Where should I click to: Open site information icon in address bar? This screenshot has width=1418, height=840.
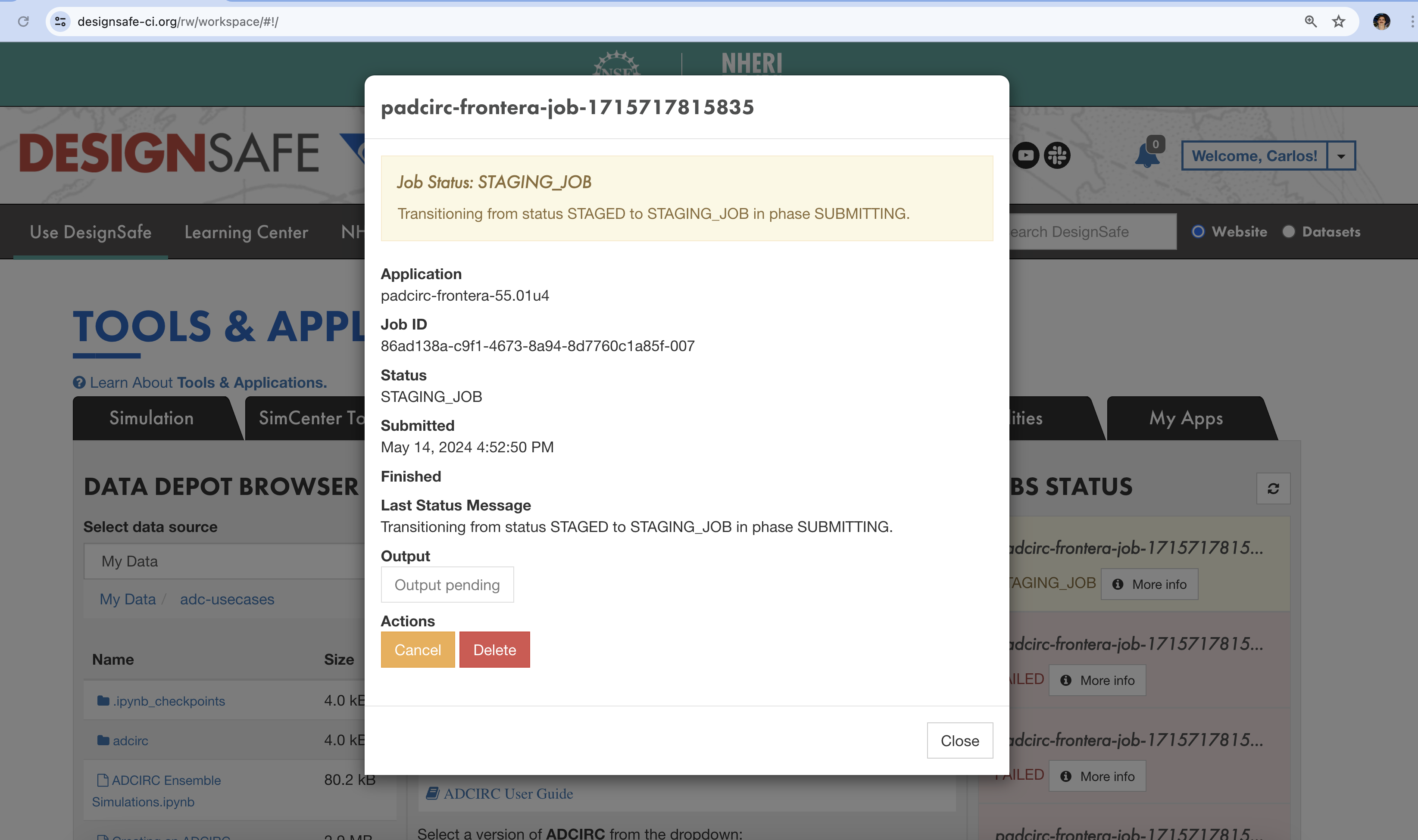(60, 22)
